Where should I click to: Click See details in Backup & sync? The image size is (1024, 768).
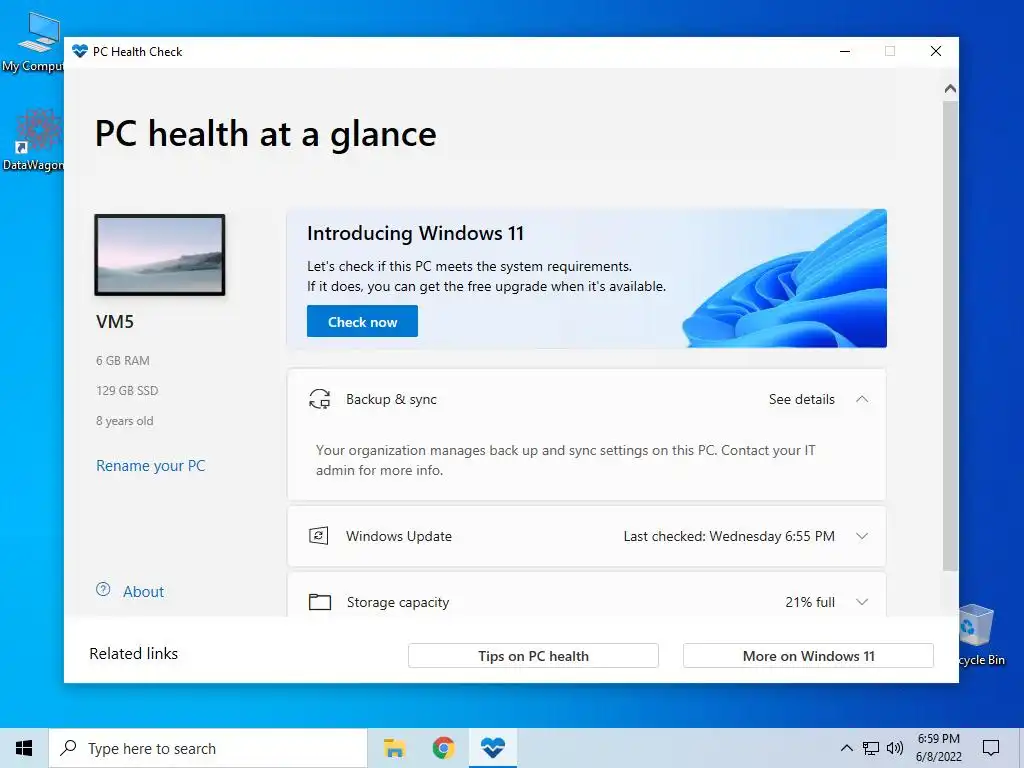pos(801,399)
